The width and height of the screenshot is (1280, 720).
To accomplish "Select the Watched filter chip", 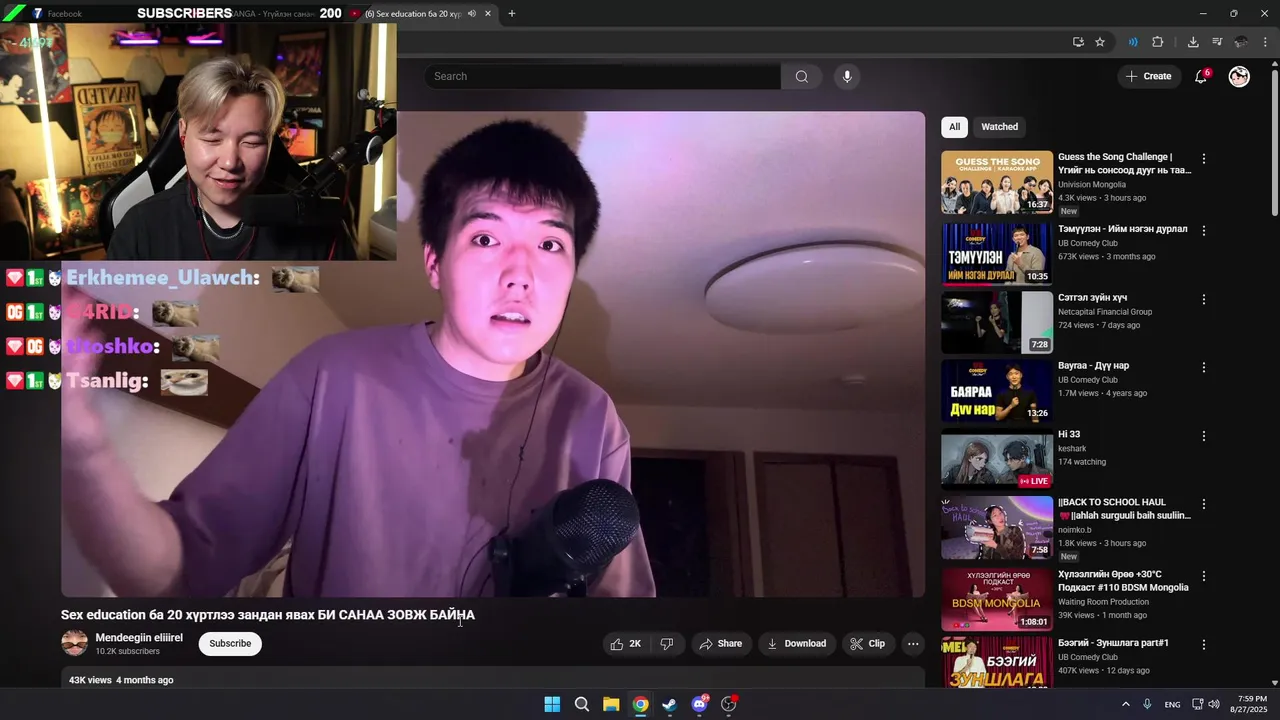I will coord(999,127).
